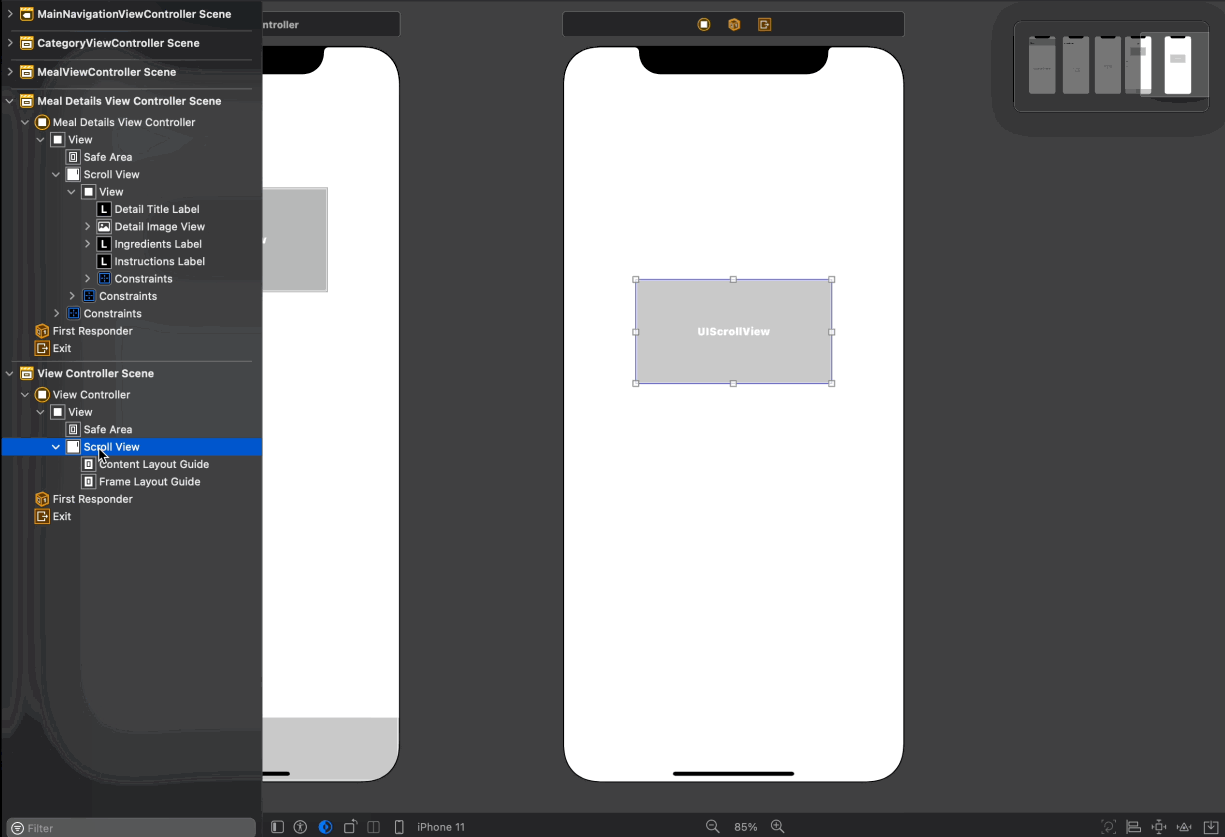The width and height of the screenshot is (1225, 837).
Task: Click the 85% zoom level value
Action: tap(745, 827)
